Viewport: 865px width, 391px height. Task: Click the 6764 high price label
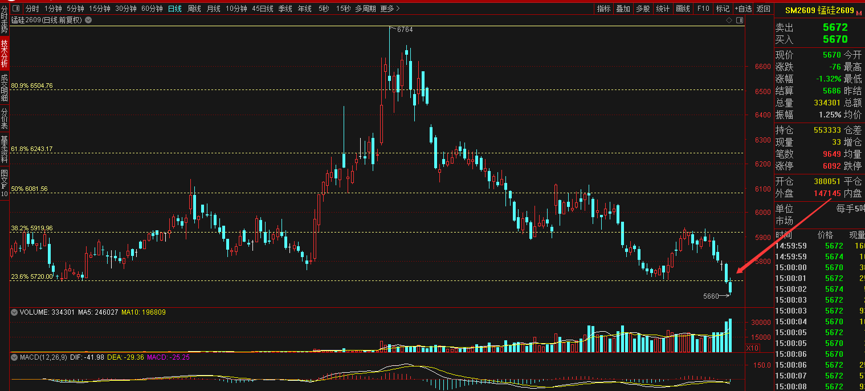pyautogui.click(x=405, y=29)
